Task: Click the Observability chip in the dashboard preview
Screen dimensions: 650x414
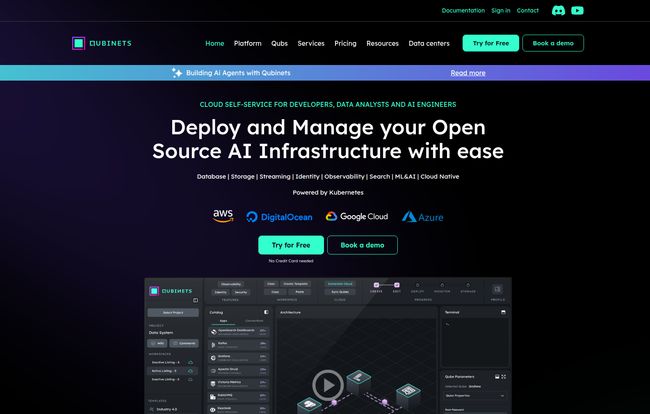Action: click(x=231, y=284)
